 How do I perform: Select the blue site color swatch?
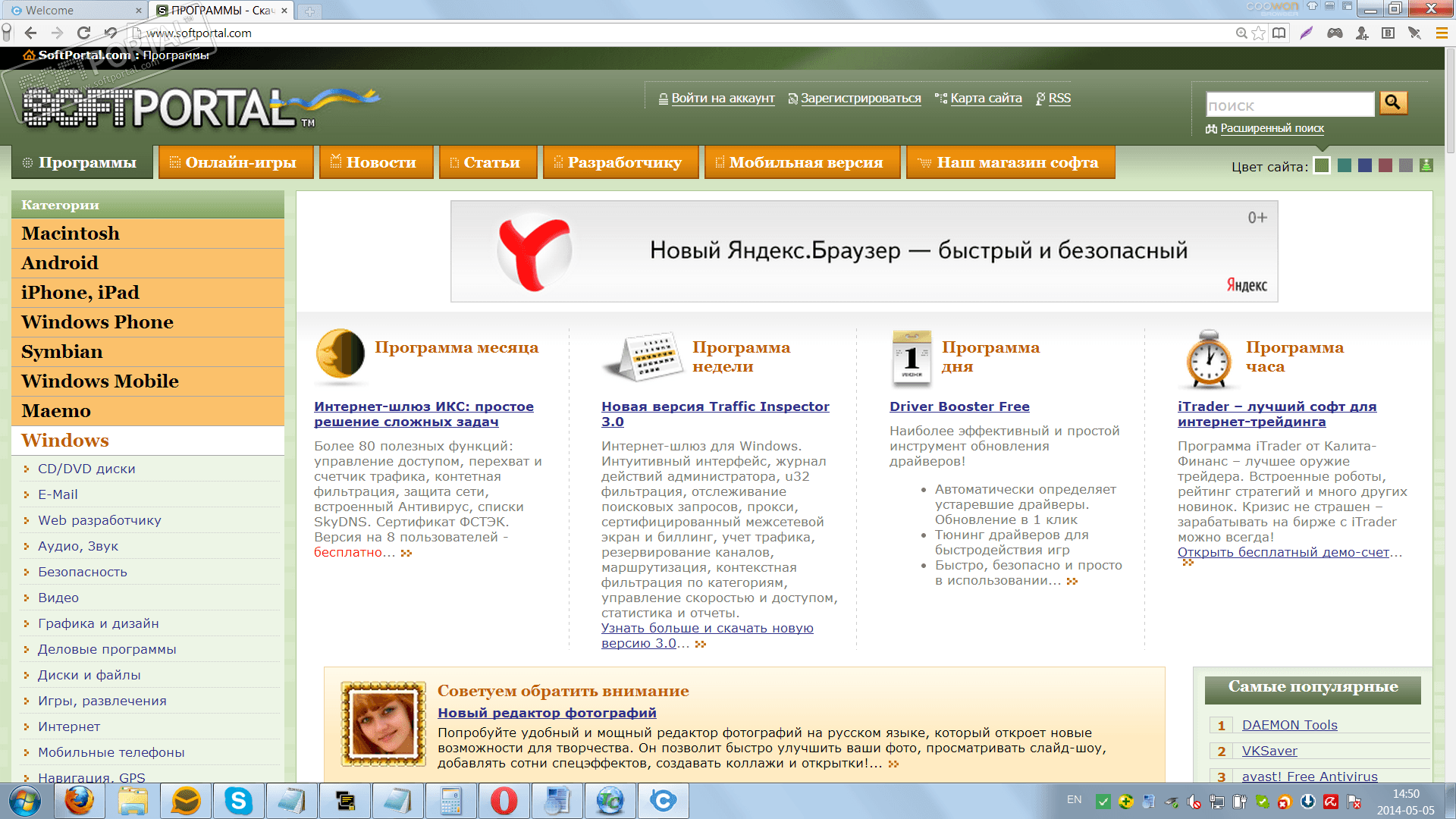(1365, 166)
